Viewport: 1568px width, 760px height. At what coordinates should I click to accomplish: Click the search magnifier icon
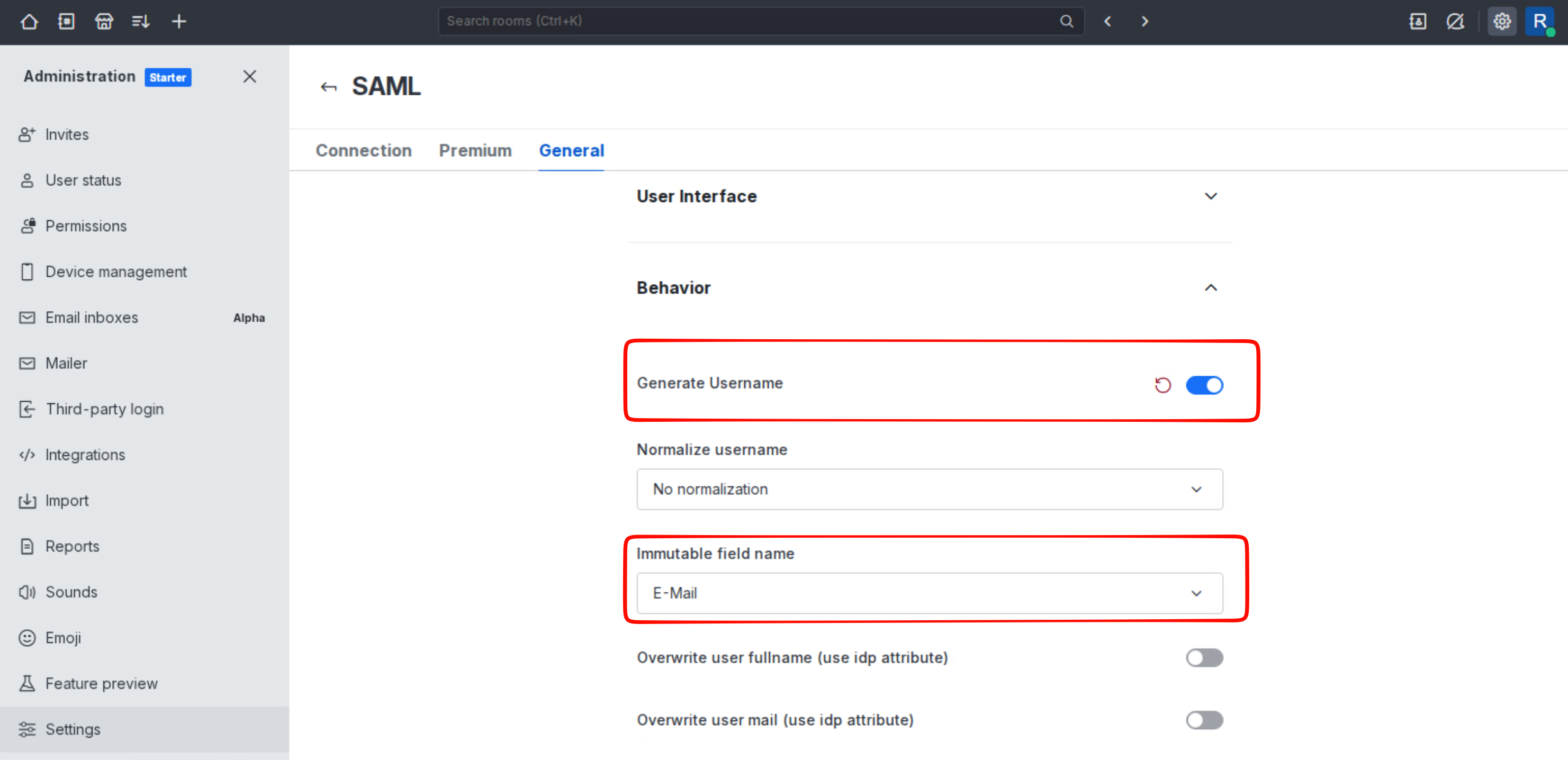click(x=1066, y=21)
